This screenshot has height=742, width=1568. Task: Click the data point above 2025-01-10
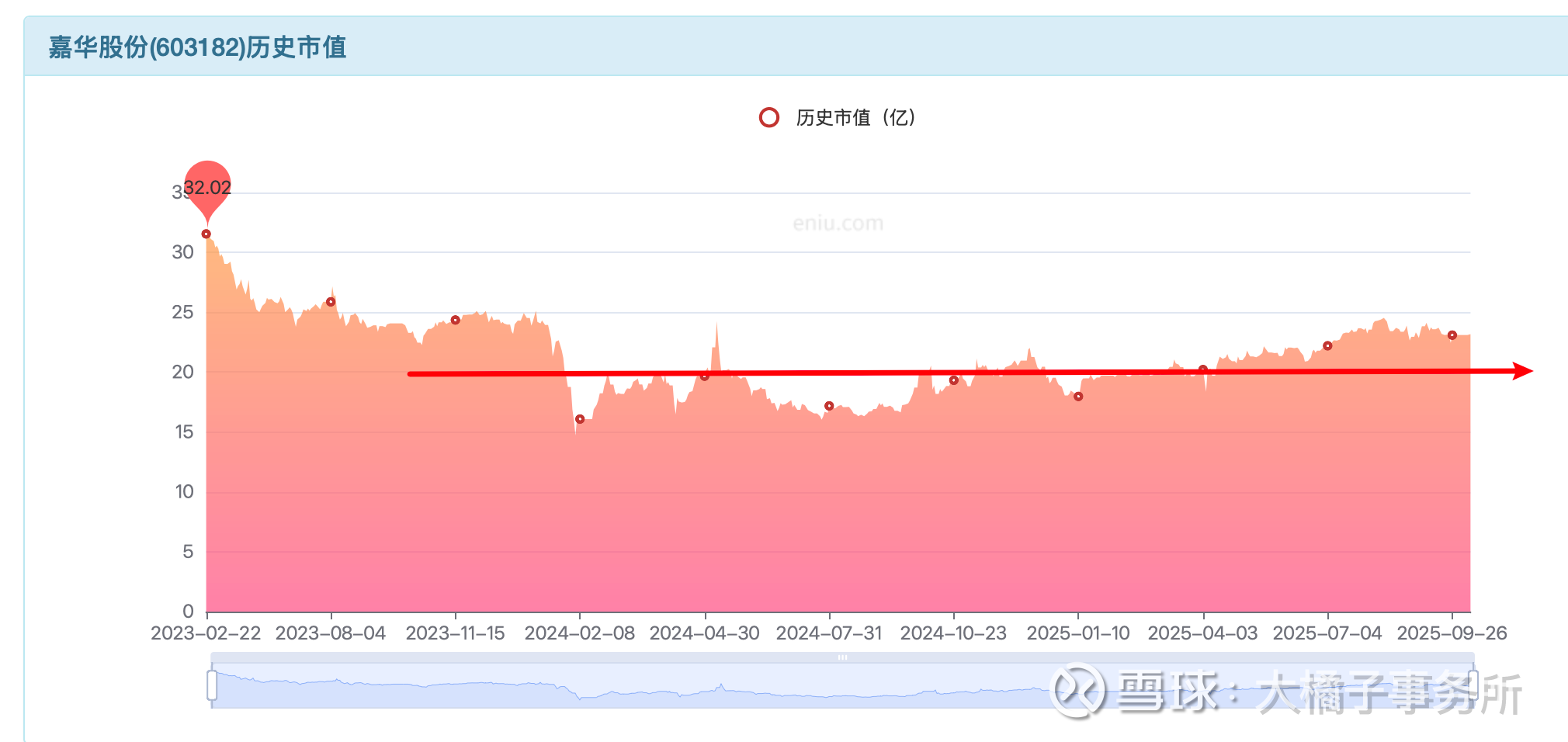1078,397
